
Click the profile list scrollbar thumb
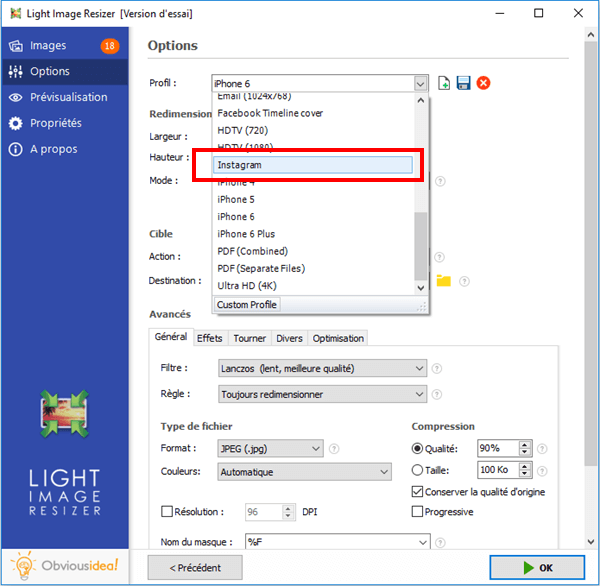(421, 246)
